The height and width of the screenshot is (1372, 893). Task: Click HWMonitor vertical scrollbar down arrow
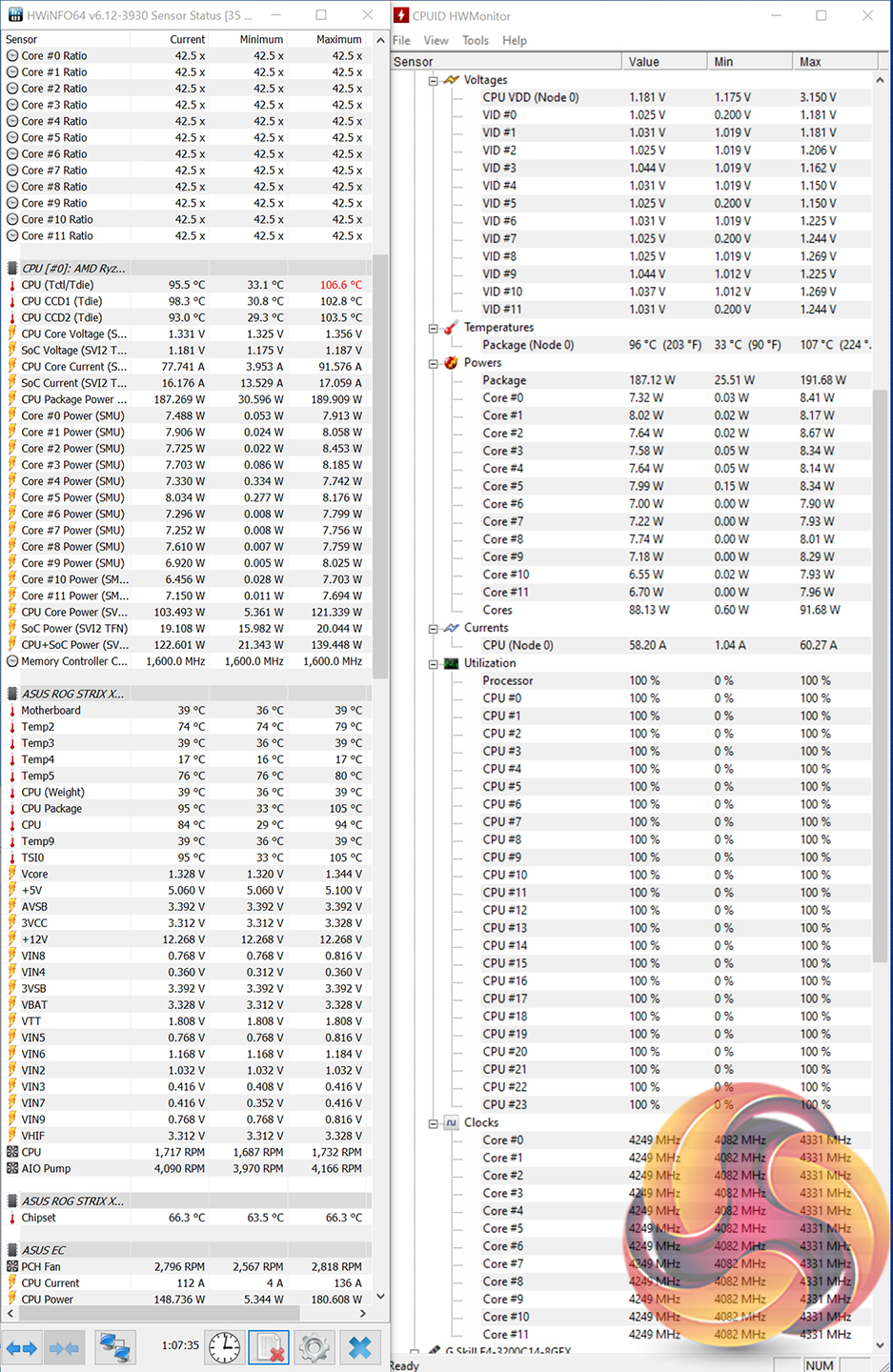(880, 1345)
